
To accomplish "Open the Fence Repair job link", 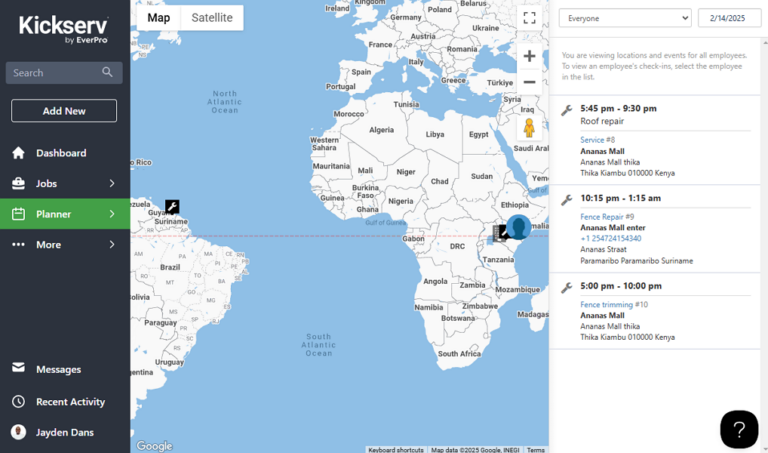I will 601,217.
